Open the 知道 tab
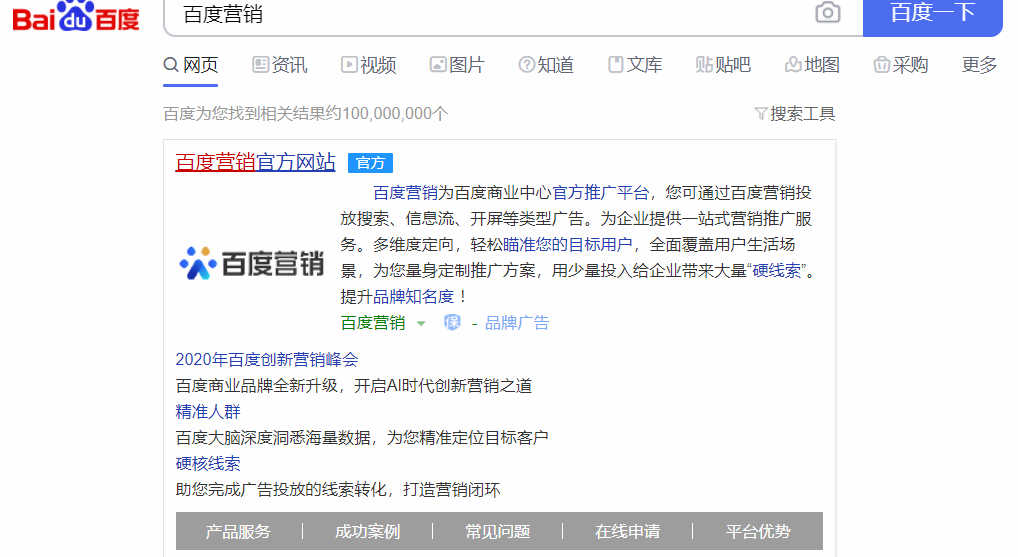Image resolution: width=1018 pixels, height=557 pixels. [x=545, y=65]
